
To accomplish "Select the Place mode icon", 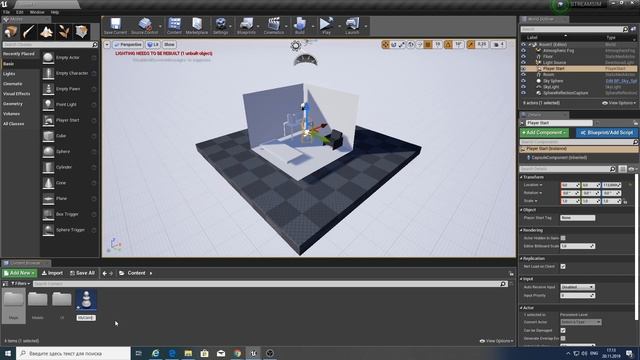I will (11, 31).
